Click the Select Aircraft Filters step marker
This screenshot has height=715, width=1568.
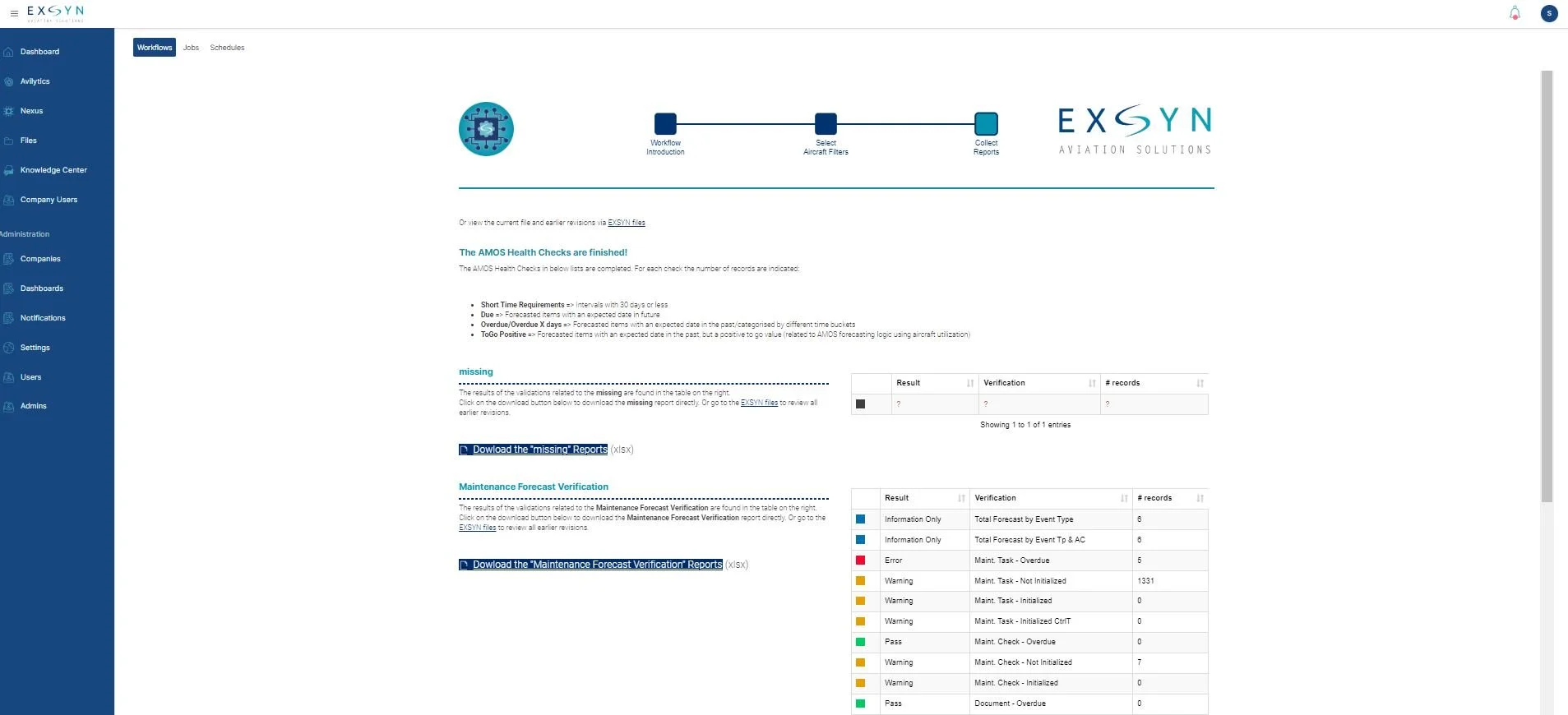(826, 124)
